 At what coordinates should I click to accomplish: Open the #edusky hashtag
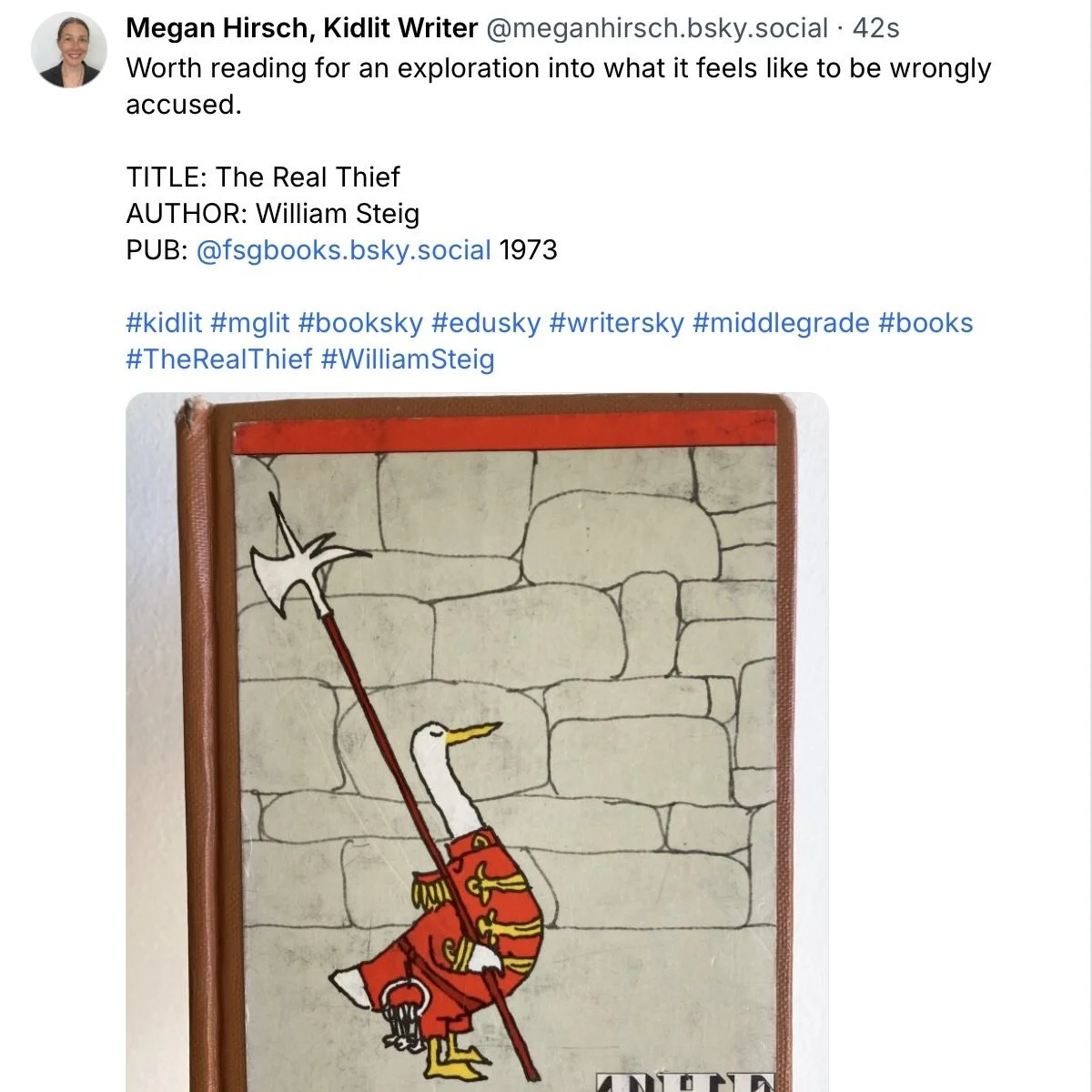click(x=486, y=323)
